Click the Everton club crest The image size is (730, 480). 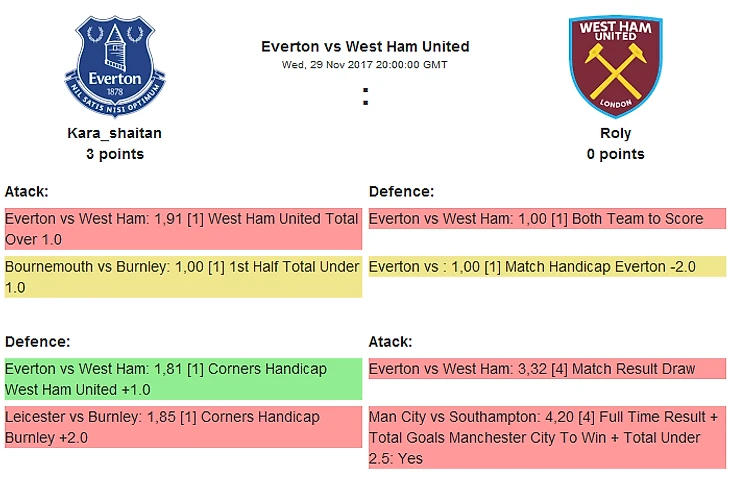(115, 66)
